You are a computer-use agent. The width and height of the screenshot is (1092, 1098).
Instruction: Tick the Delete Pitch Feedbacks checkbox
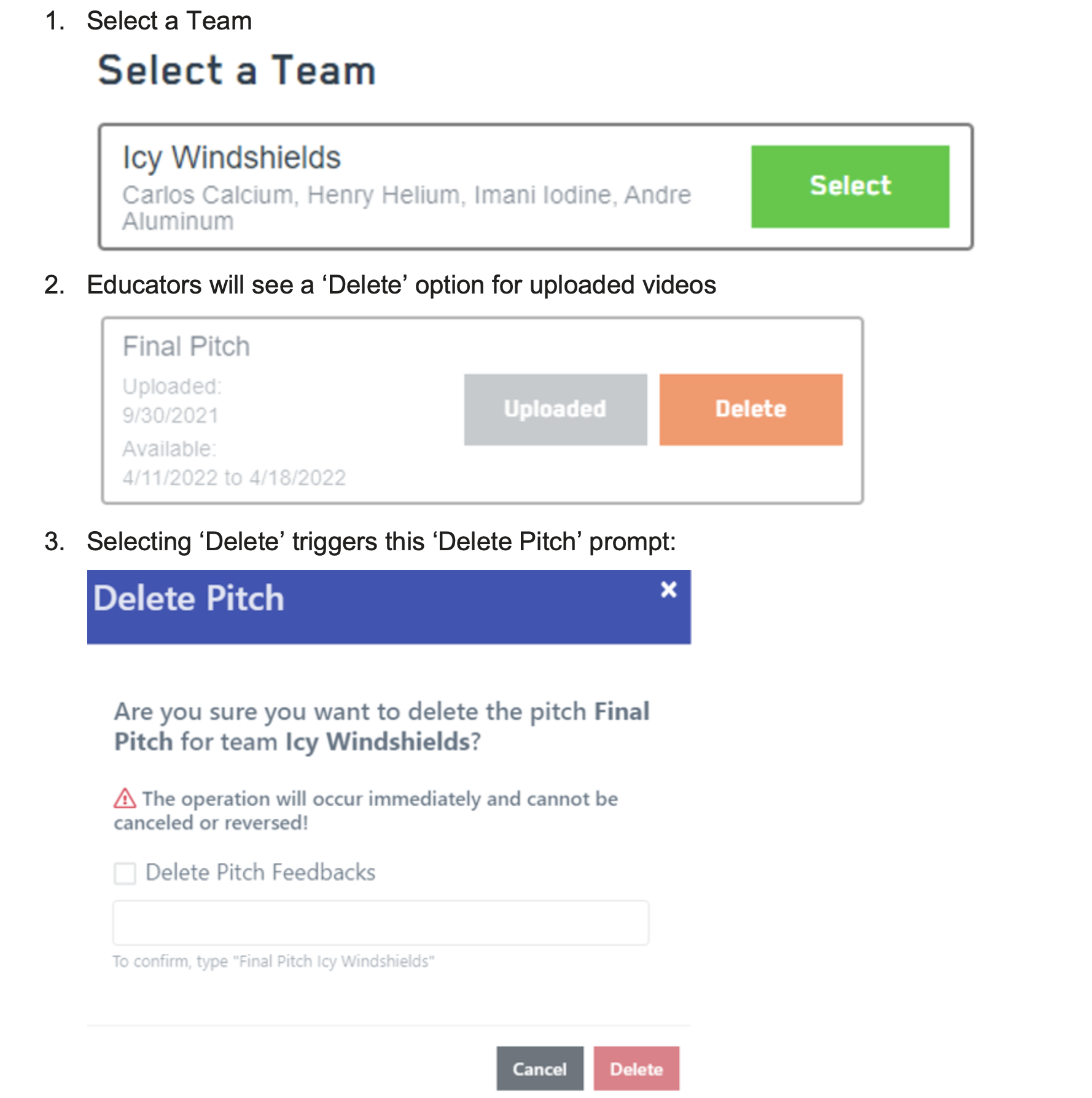pos(125,873)
